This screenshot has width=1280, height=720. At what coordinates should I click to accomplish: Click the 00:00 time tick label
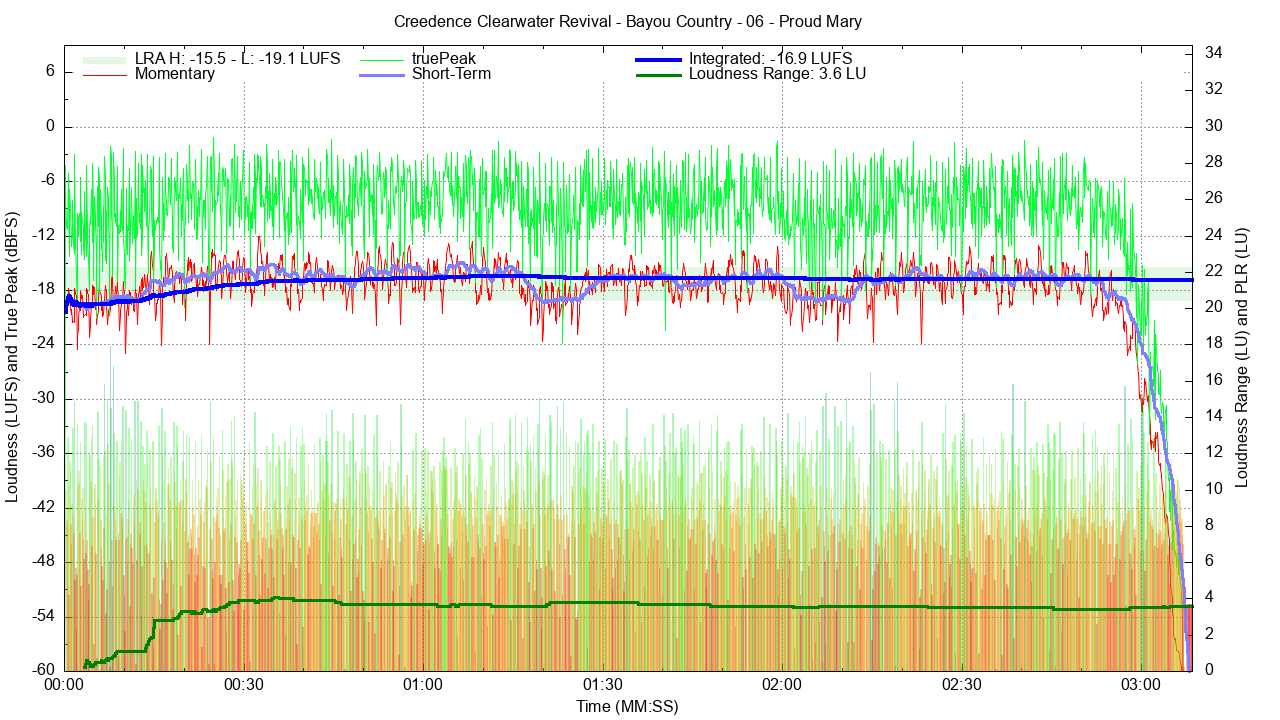[64, 685]
